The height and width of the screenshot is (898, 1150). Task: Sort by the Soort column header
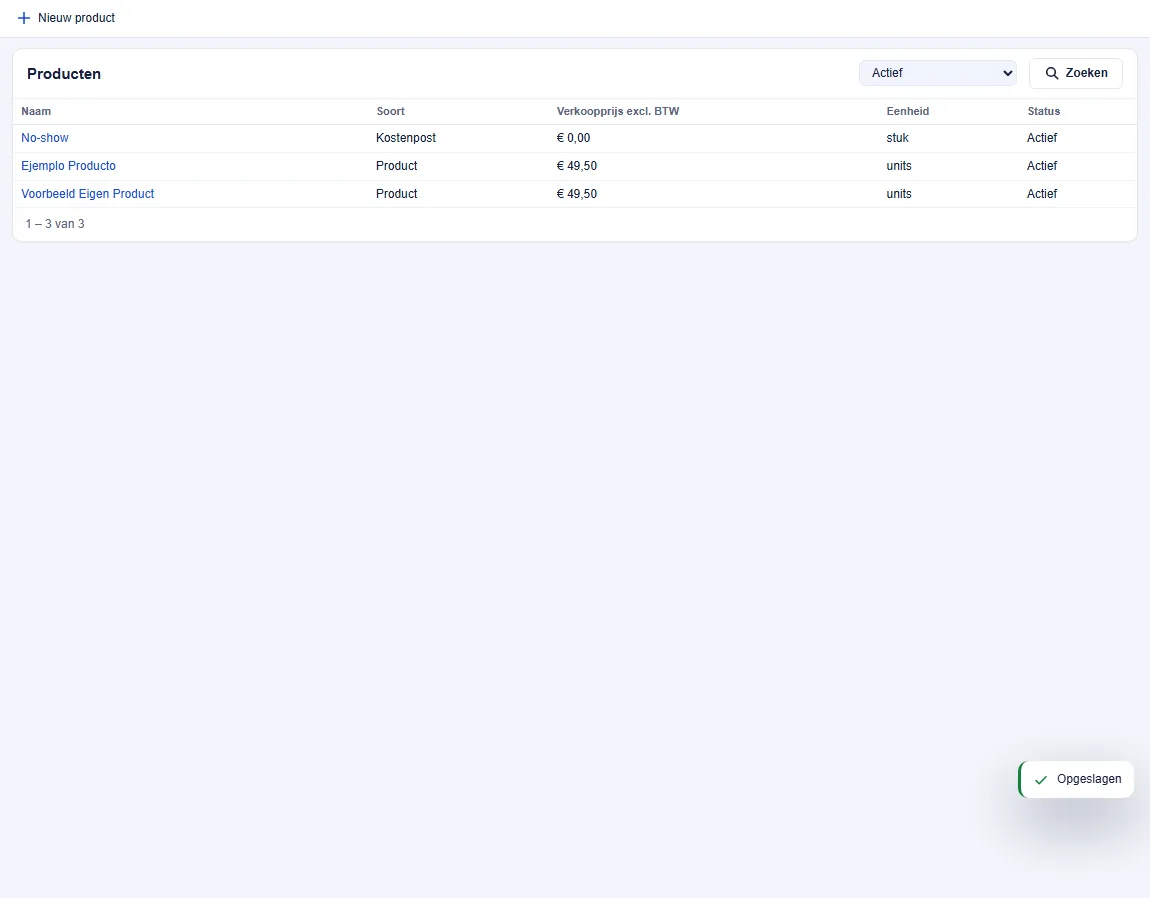coord(390,112)
